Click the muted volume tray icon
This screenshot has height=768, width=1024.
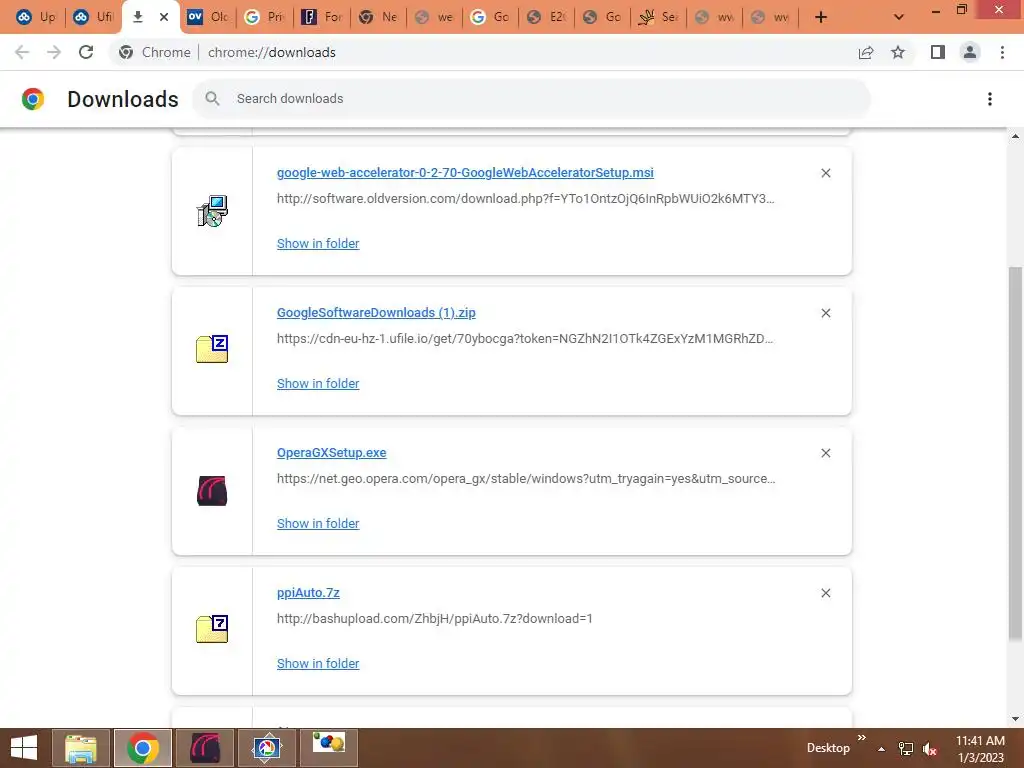pyautogui.click(x=930, y=748)
